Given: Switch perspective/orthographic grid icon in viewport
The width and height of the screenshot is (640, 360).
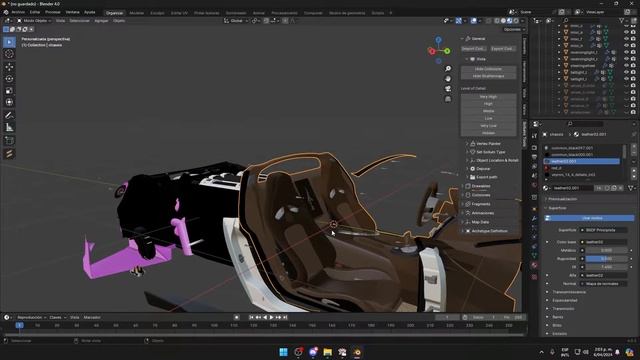Looking at the screenshot, I should 448,99.
